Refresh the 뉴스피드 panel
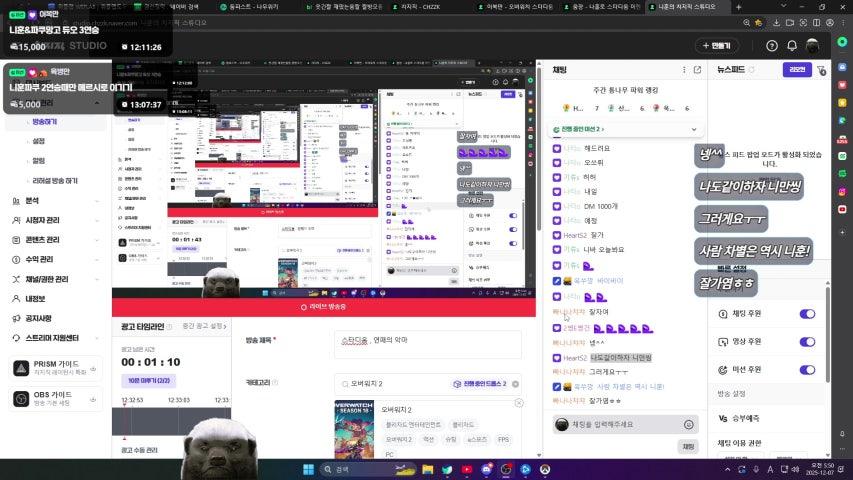Image resolution: width=853 pixels, height=480 pixels. 752,70
